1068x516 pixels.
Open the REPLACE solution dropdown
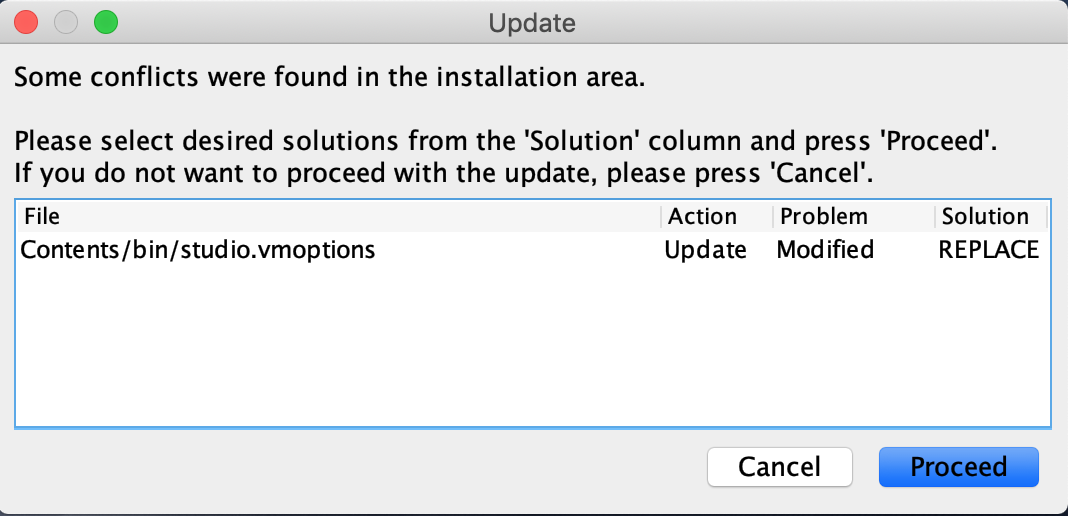(988, 250)
